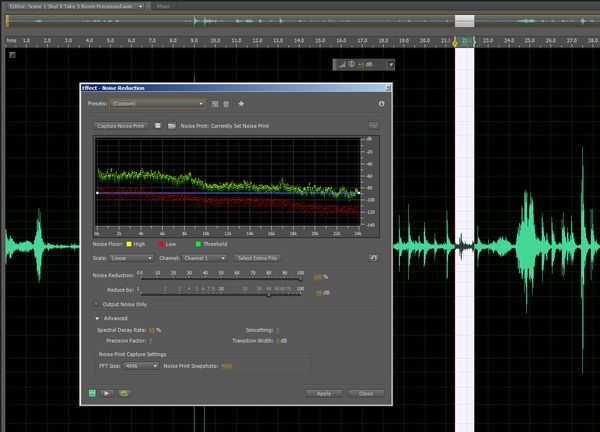The image size is (600, 432).
Task: Toggle loop preview playback
Action: point(124,393)
